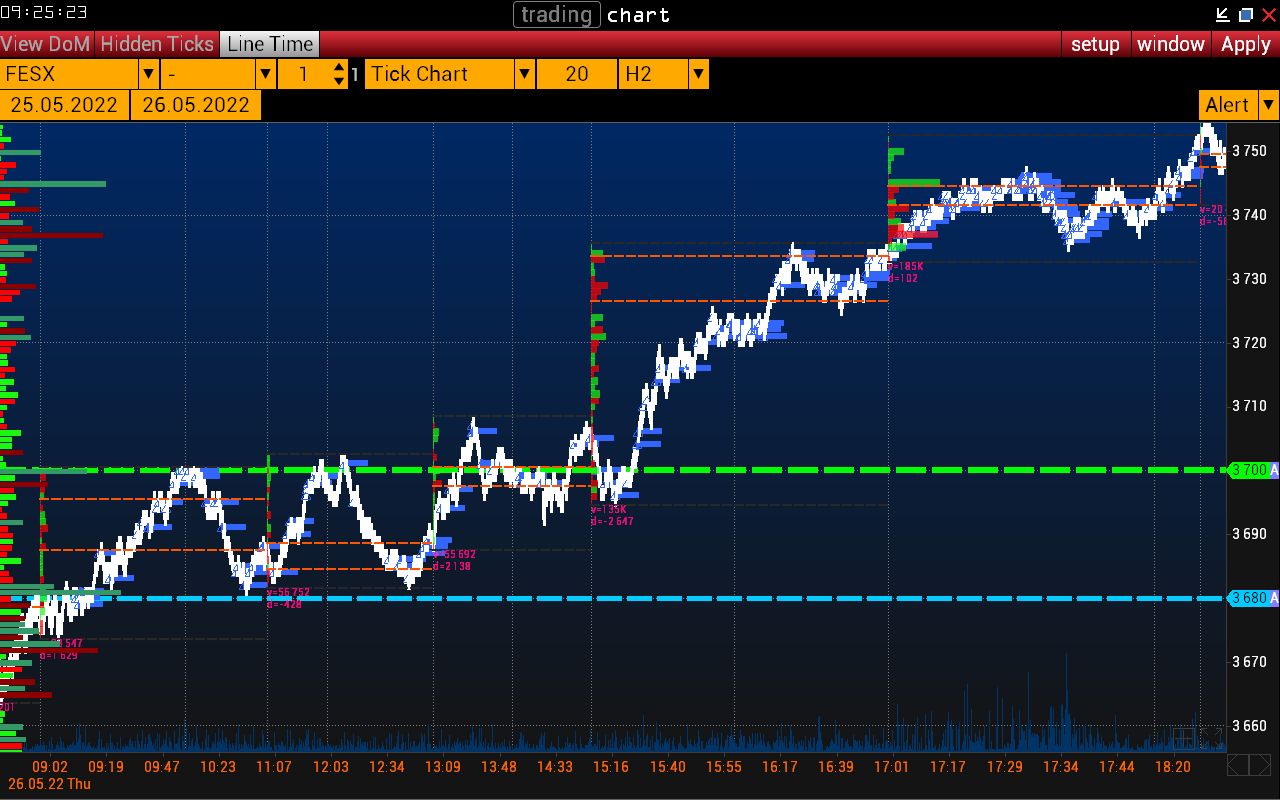1280x800 pixels.
Task: Click the Alert button
Action: 1227,105
